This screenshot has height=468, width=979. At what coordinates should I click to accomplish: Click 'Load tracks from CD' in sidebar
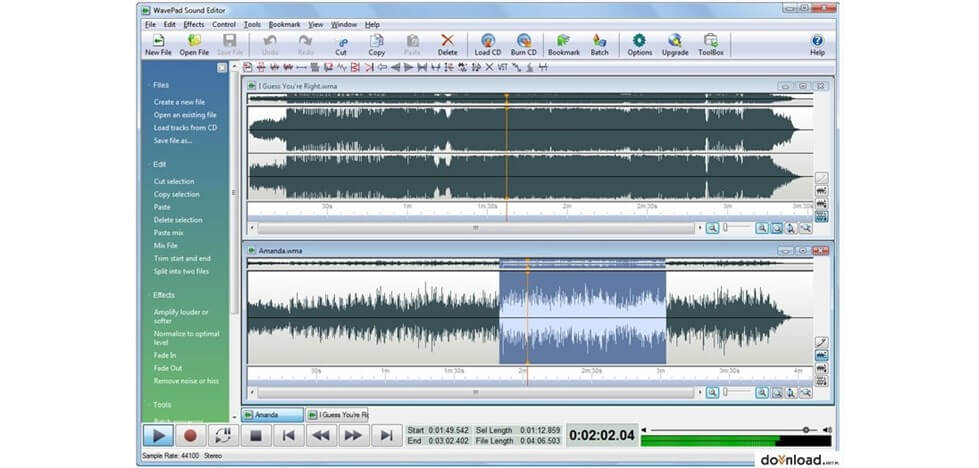pyautogui.click(x=185, y=127)
